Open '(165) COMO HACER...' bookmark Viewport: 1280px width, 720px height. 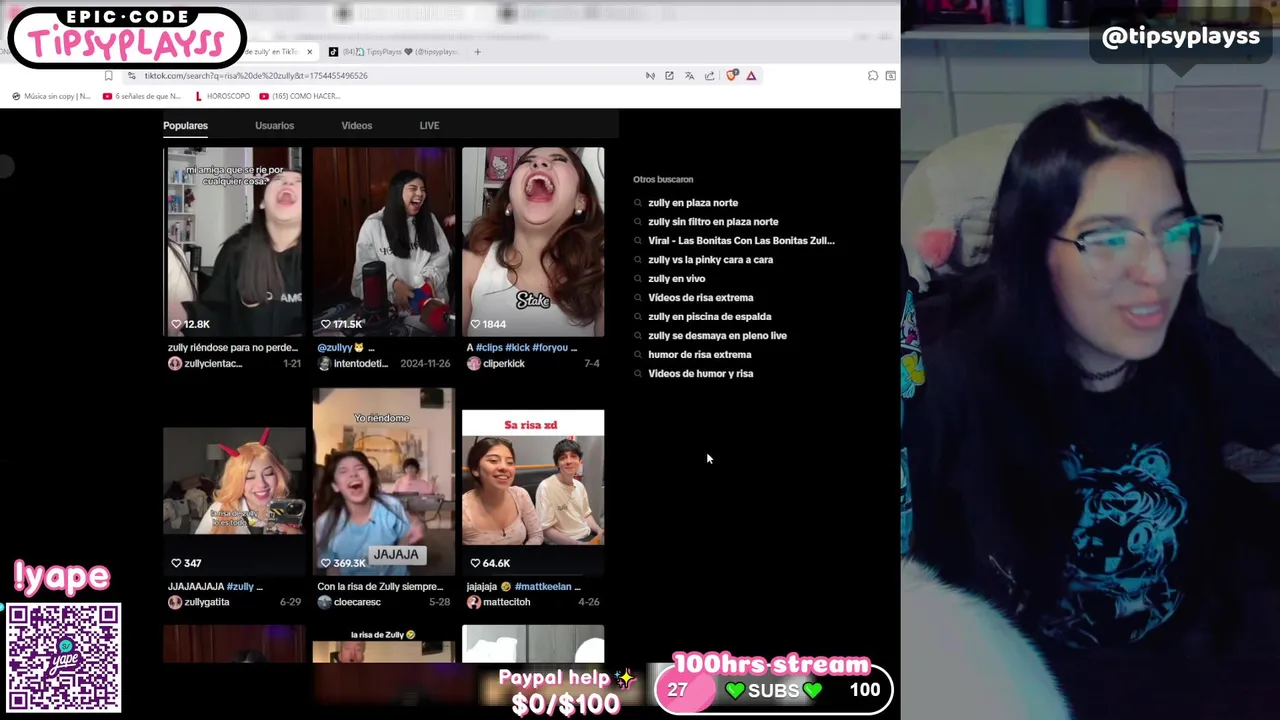pos(299,96)
